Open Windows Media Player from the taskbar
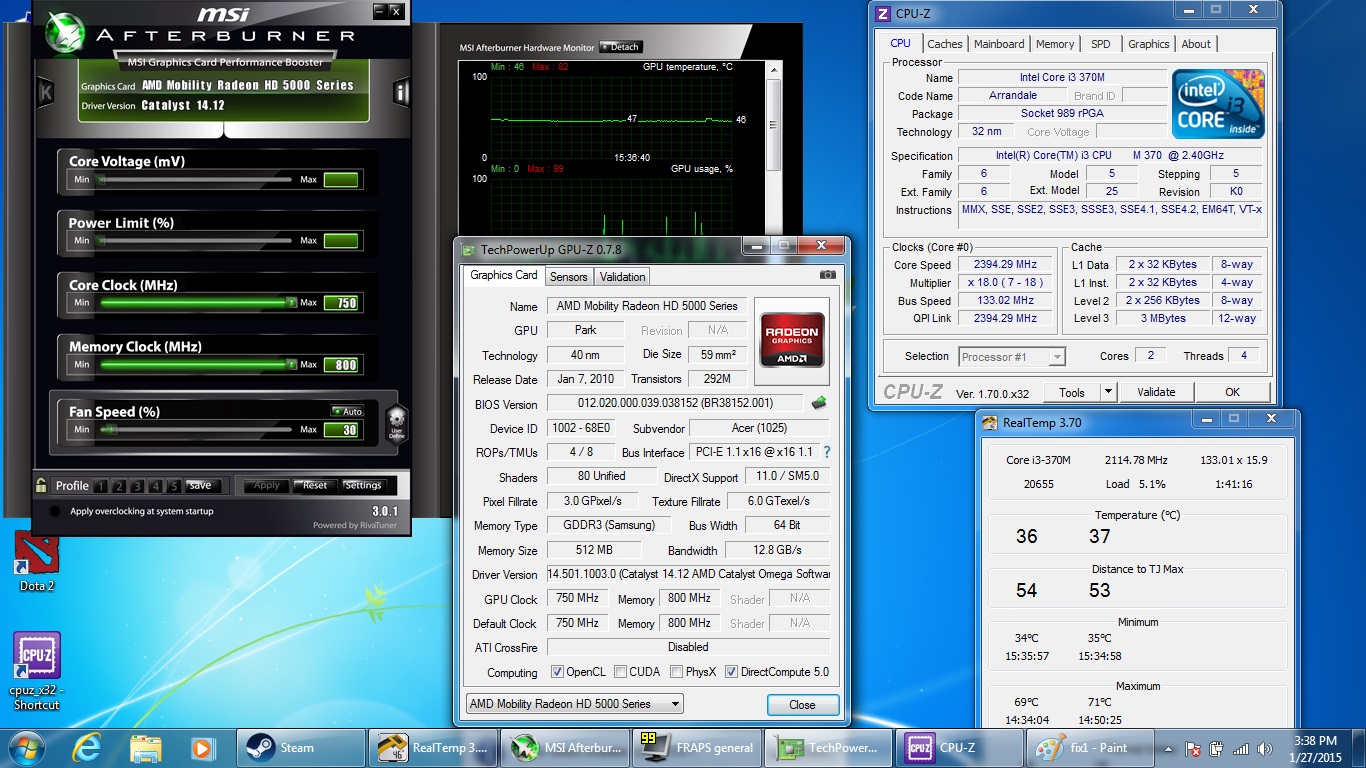 click(x=203, y=748)
